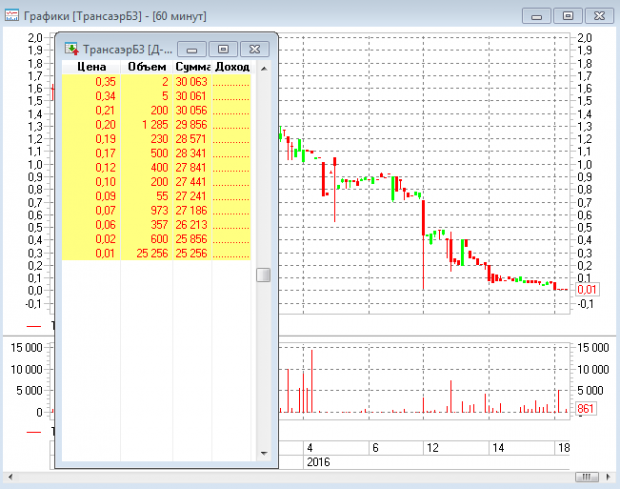
Task: Click the order book vertical scrollbar thumb
Action: tap(263, 275)
